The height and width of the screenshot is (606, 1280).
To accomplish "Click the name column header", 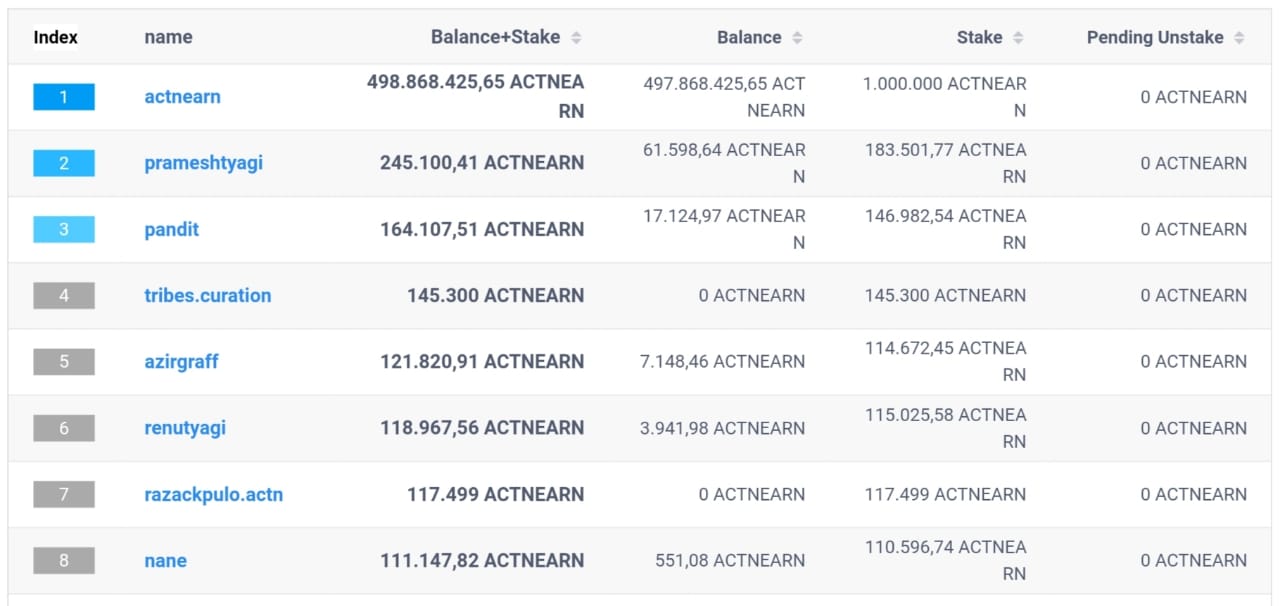I will point(168,38).
